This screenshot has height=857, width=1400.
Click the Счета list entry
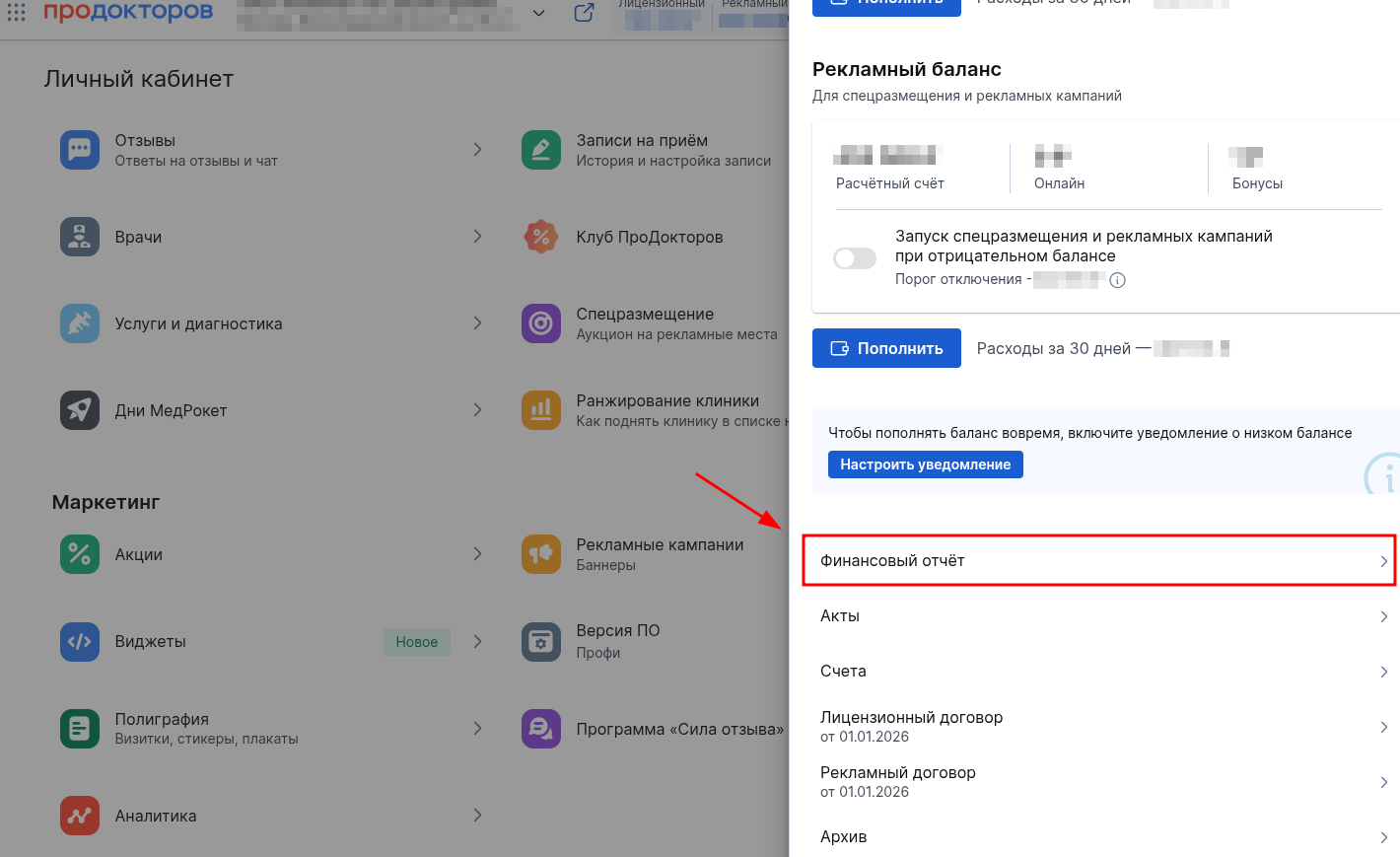[1099, 672]
